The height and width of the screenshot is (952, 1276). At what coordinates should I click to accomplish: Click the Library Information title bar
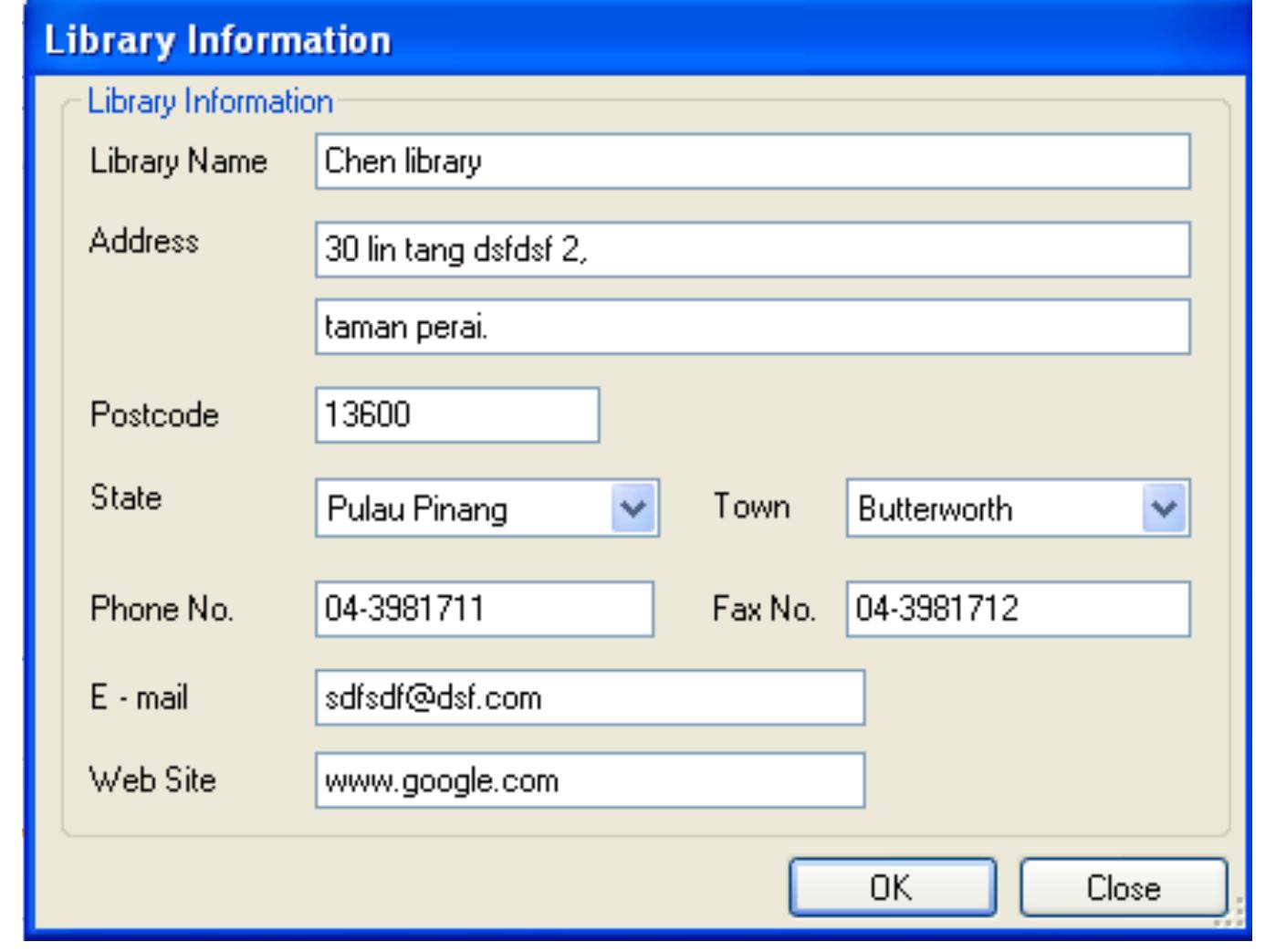637,40
